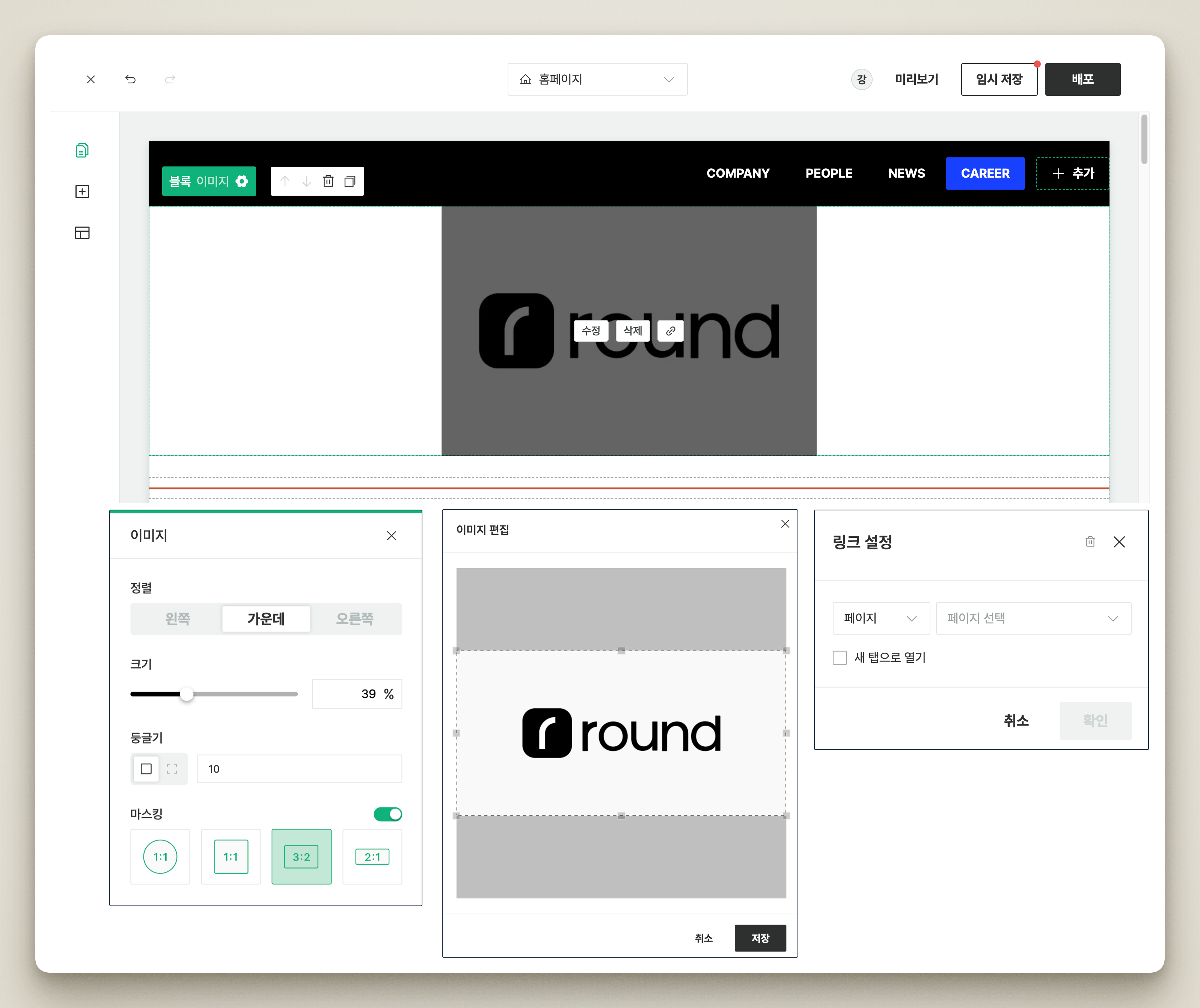Click the 임시 저장 button
Viewport: 1200px width, 1008px height.
click(x=999, y=79)
